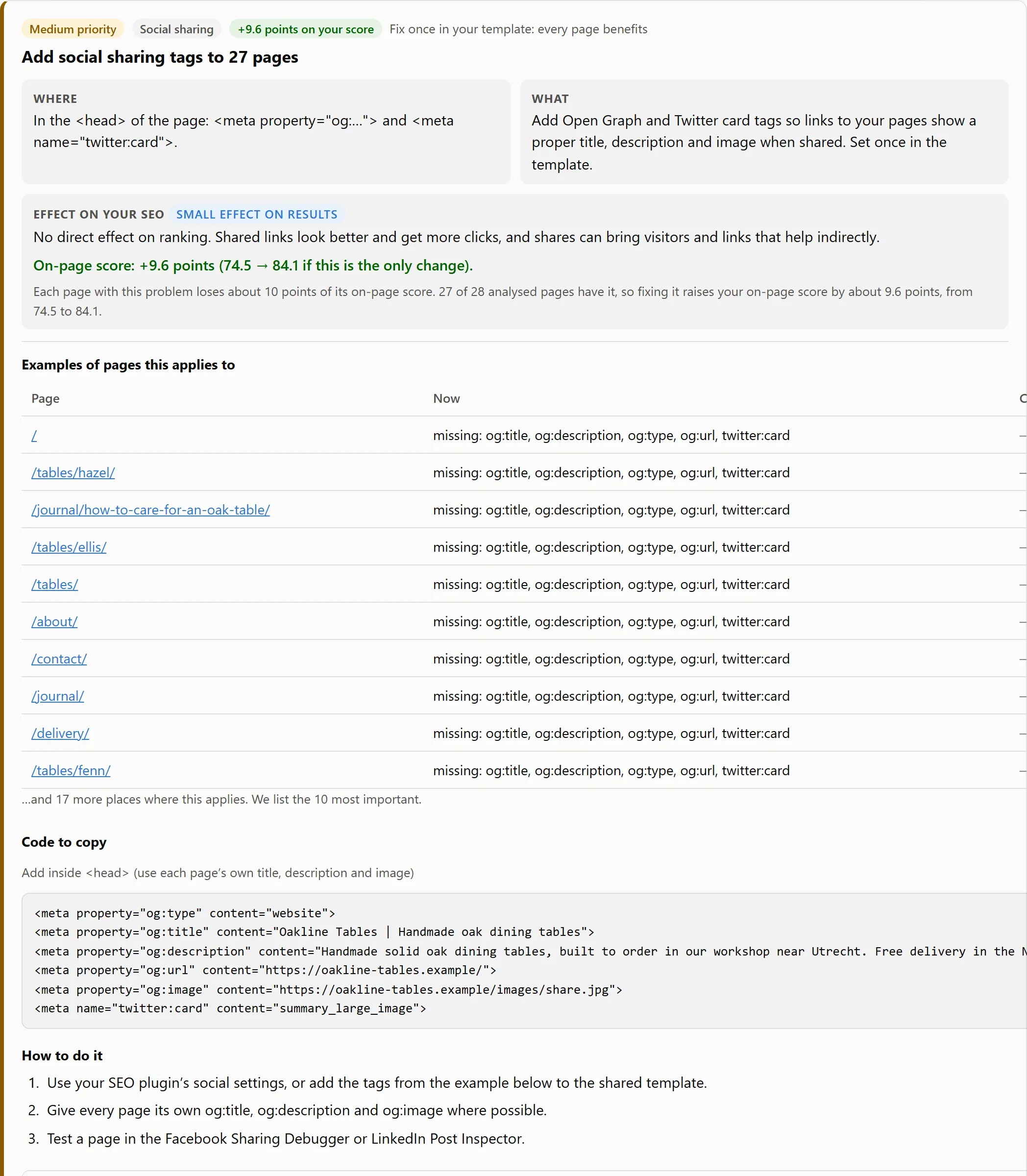Click the "How to do it" heading

[x=62, y=1055]
